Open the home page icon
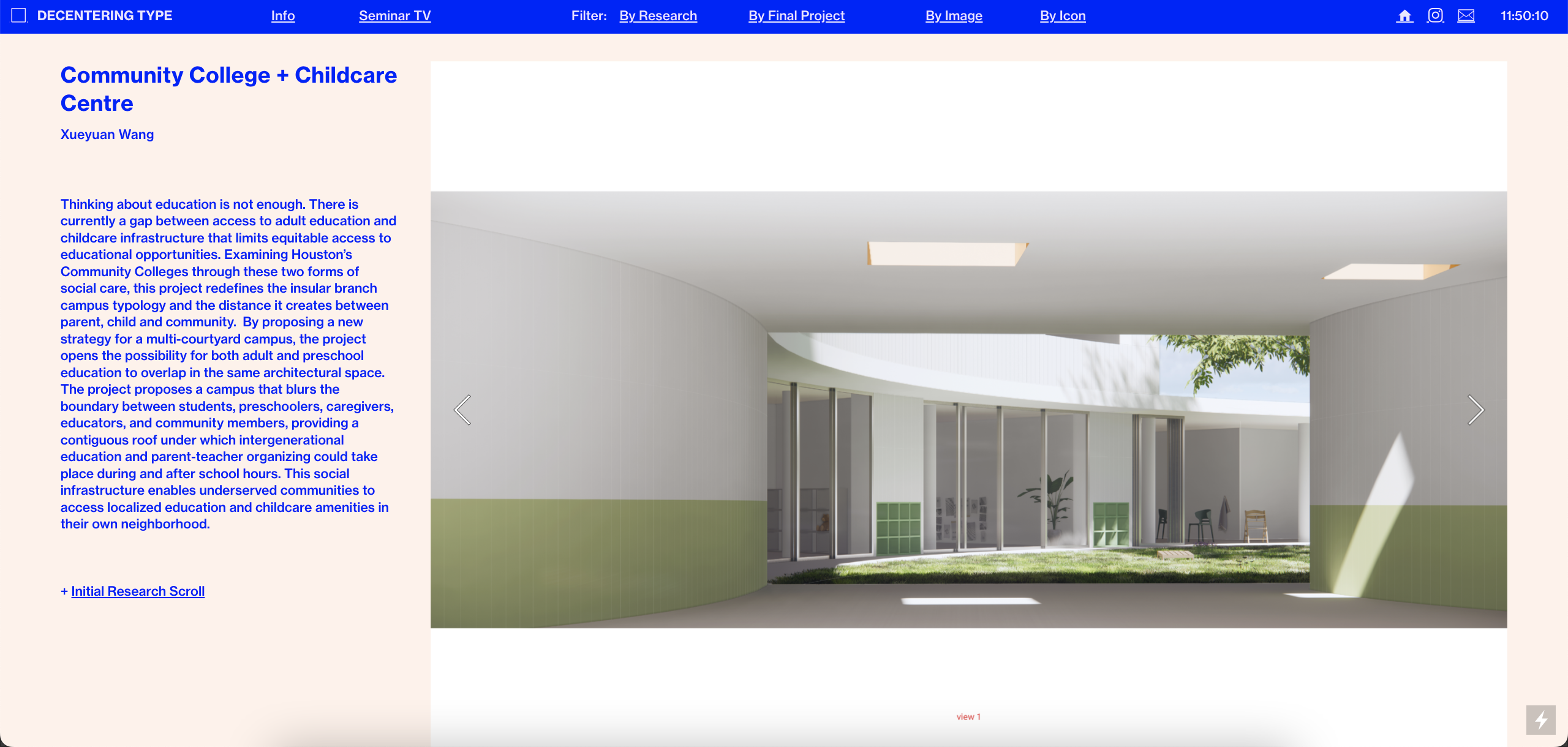 (1404, 16)
